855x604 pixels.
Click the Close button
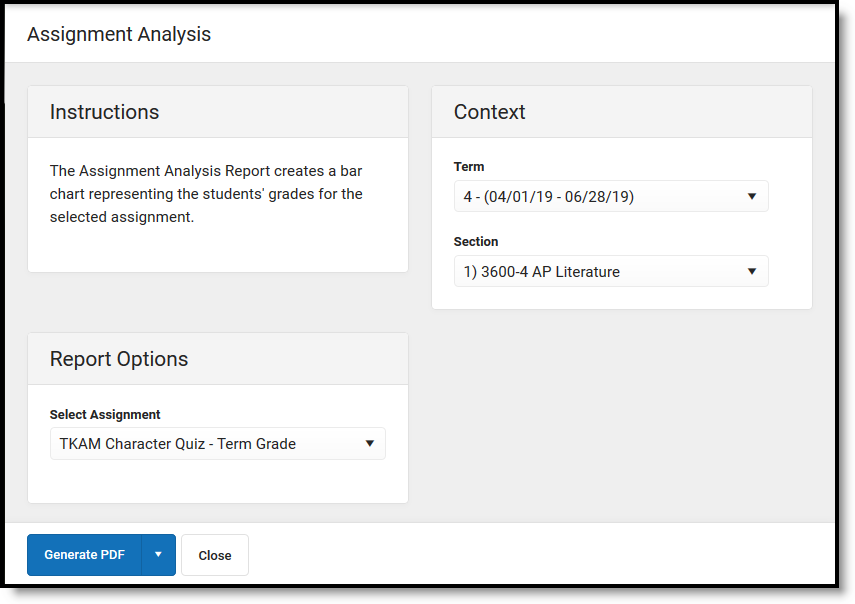(x=215, y=555)
